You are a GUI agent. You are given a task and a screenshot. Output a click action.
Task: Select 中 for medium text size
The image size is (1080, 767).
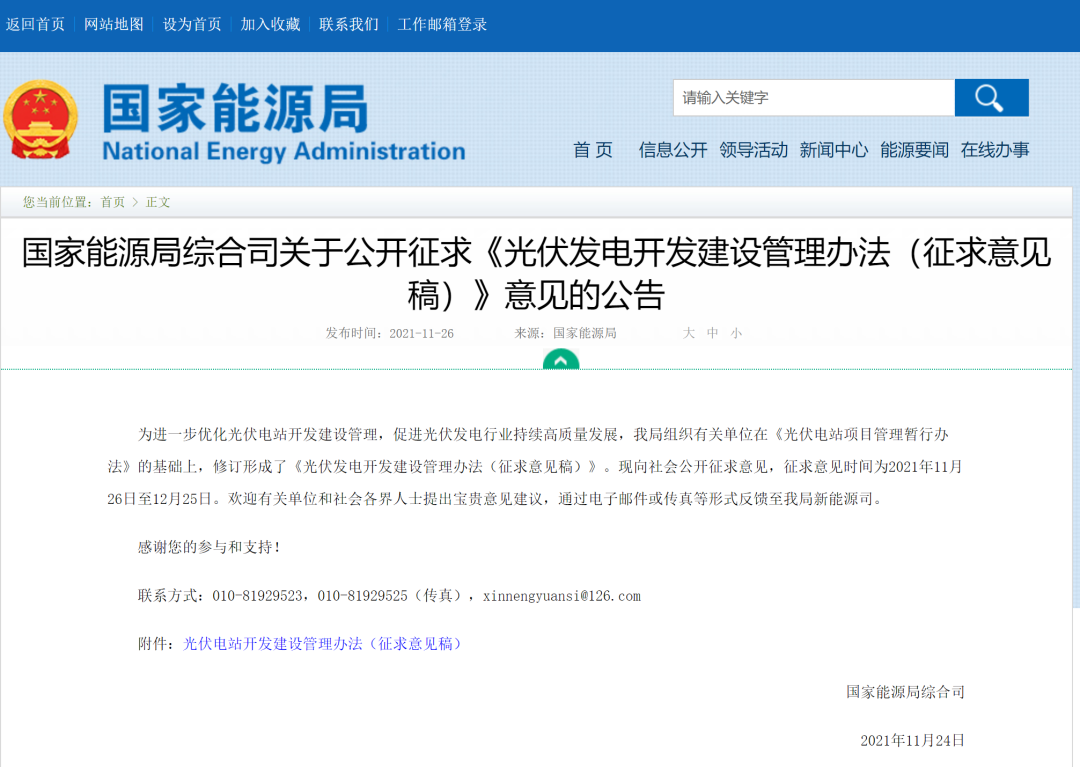click(x=712, y=333)
